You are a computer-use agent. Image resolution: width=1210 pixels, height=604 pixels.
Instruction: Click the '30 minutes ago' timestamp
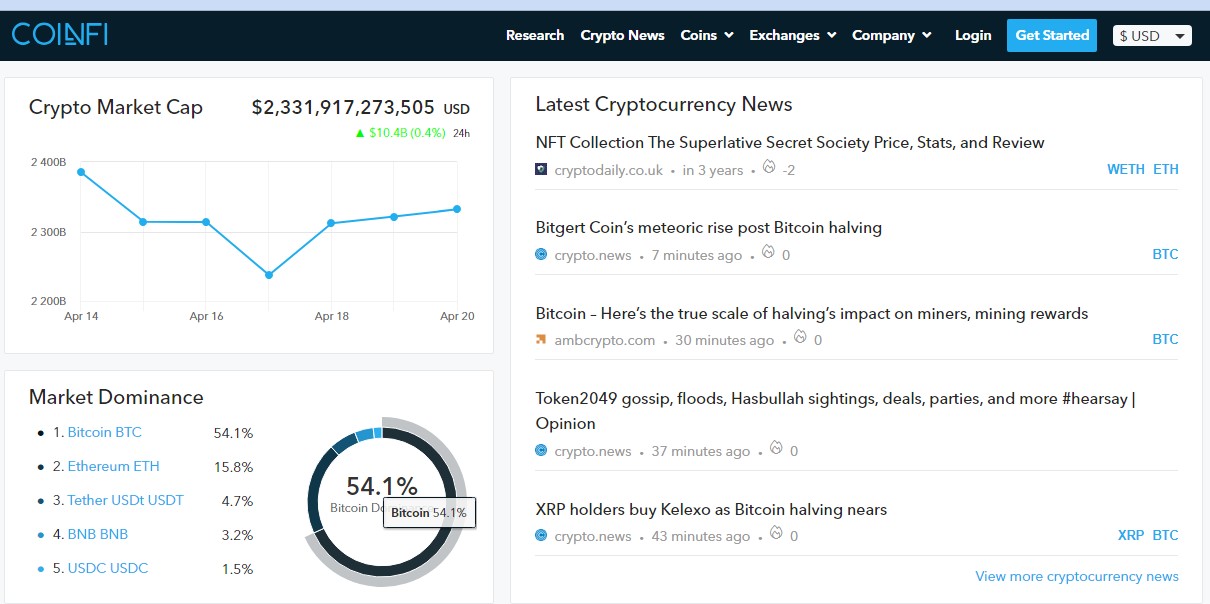(725, 340)
